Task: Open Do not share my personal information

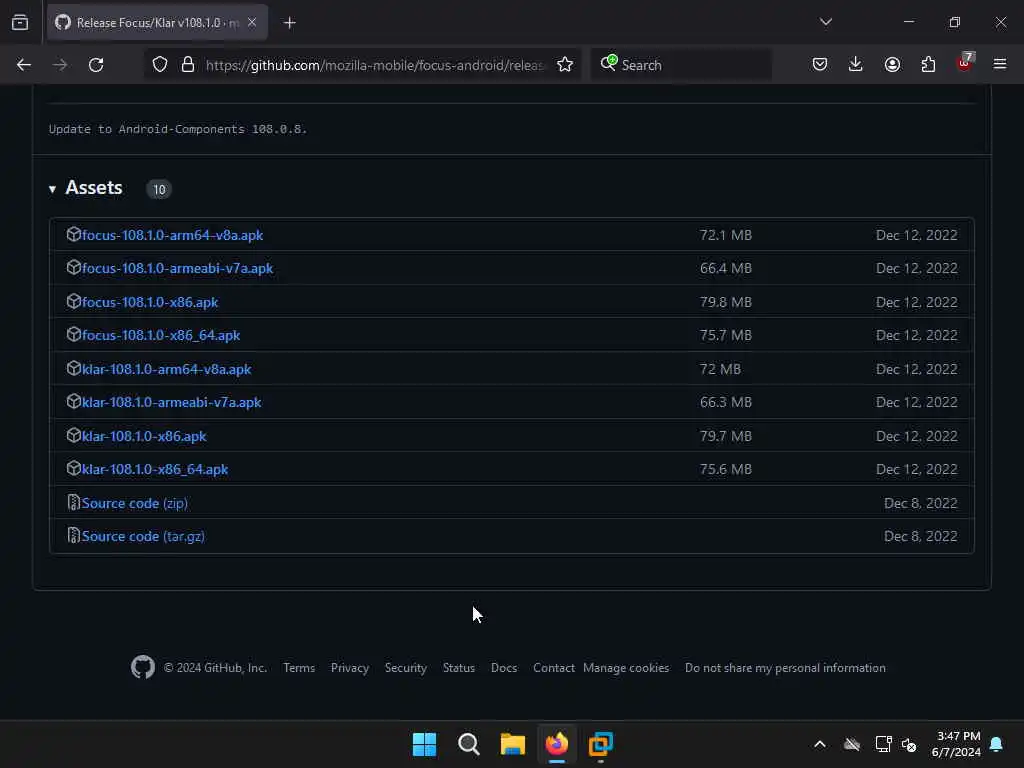Action: point(786,668)
